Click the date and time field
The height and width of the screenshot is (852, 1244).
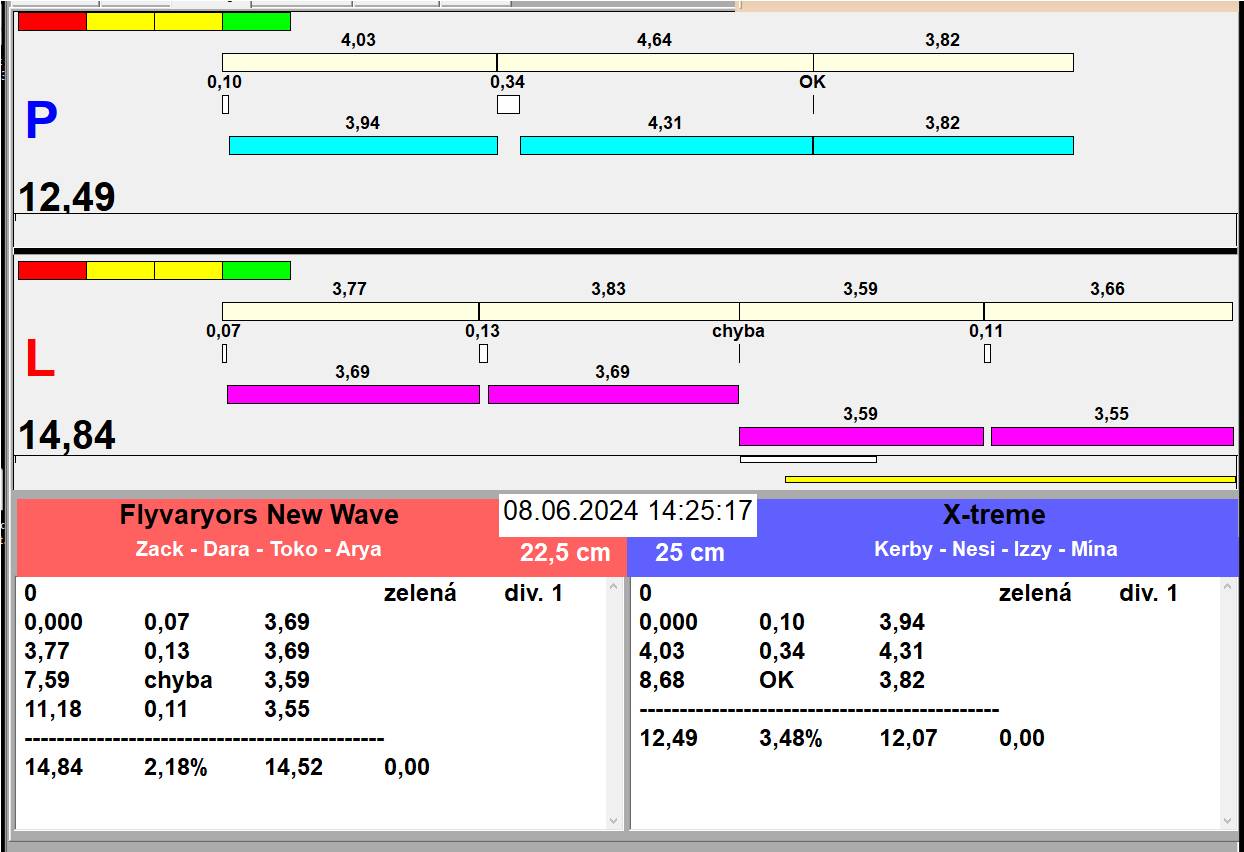(627, 512)
